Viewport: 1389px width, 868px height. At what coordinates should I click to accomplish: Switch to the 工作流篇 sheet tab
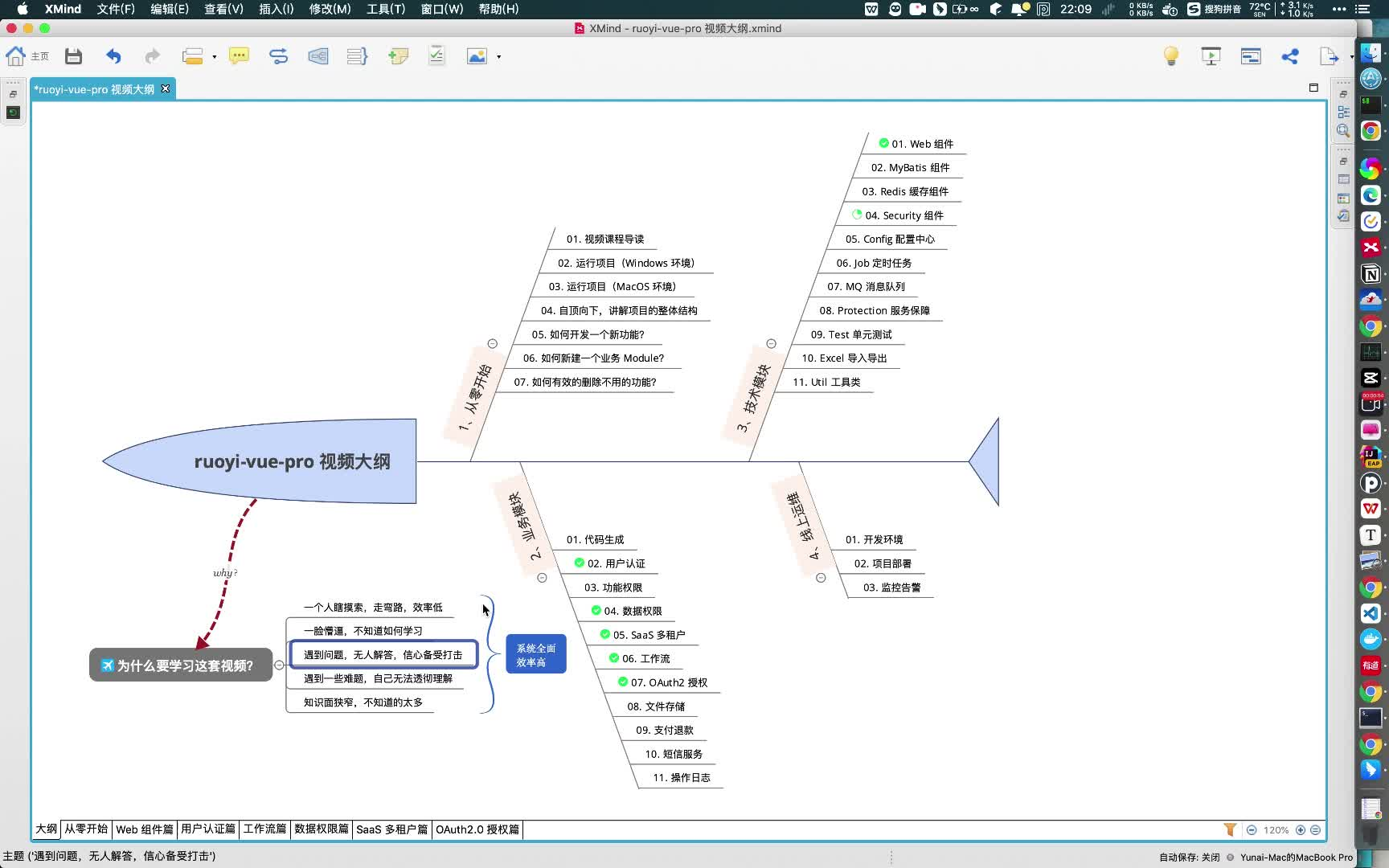[264, 829]
